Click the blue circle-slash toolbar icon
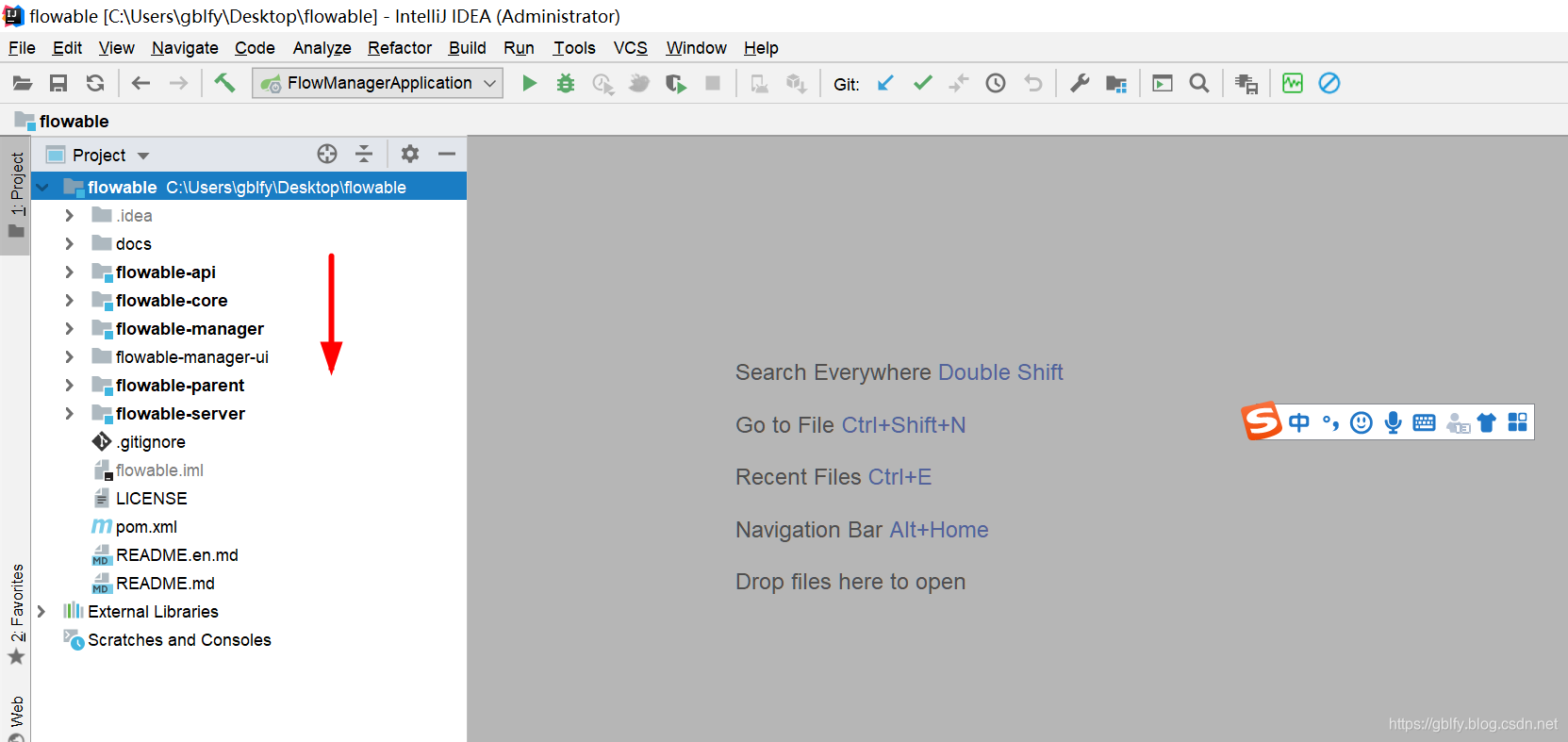Screen dimensions: 1568x742 (1329, 84)
